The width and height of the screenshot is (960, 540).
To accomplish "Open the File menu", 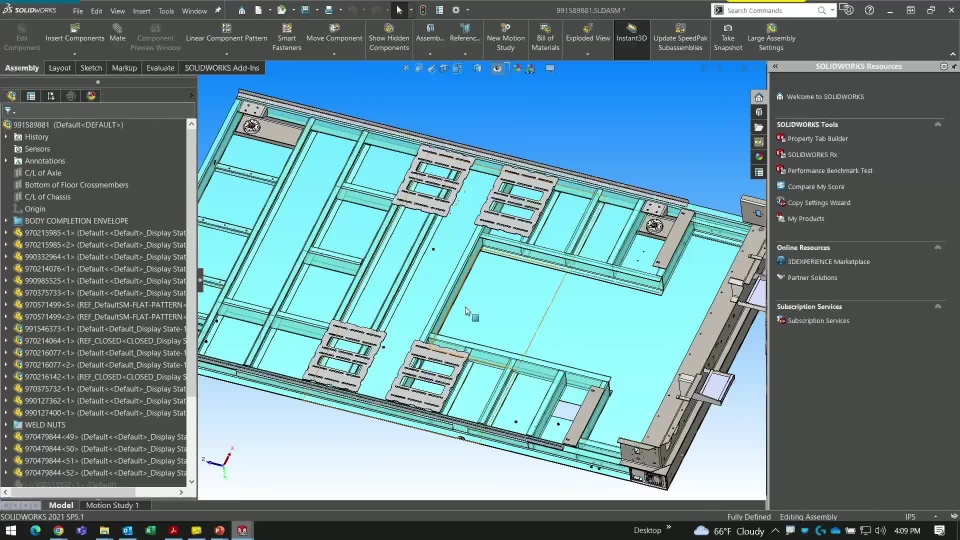I will coord(78,11).
